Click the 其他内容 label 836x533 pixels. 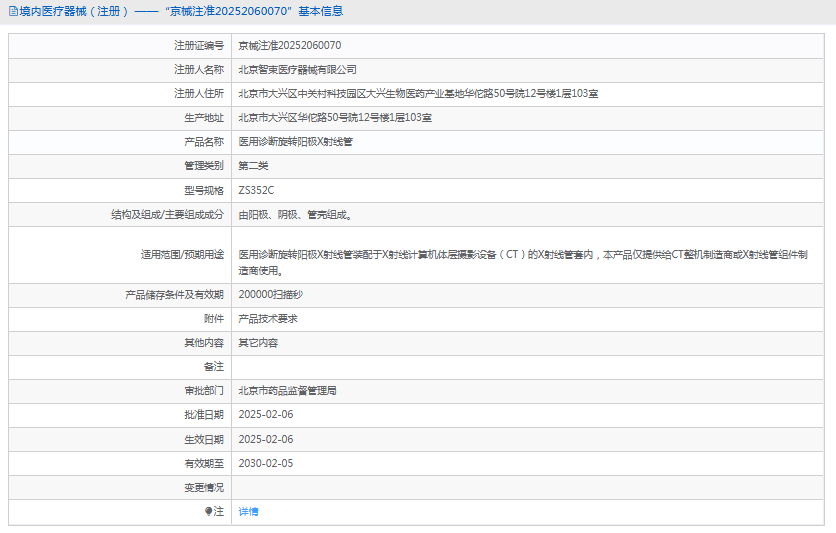204,343
